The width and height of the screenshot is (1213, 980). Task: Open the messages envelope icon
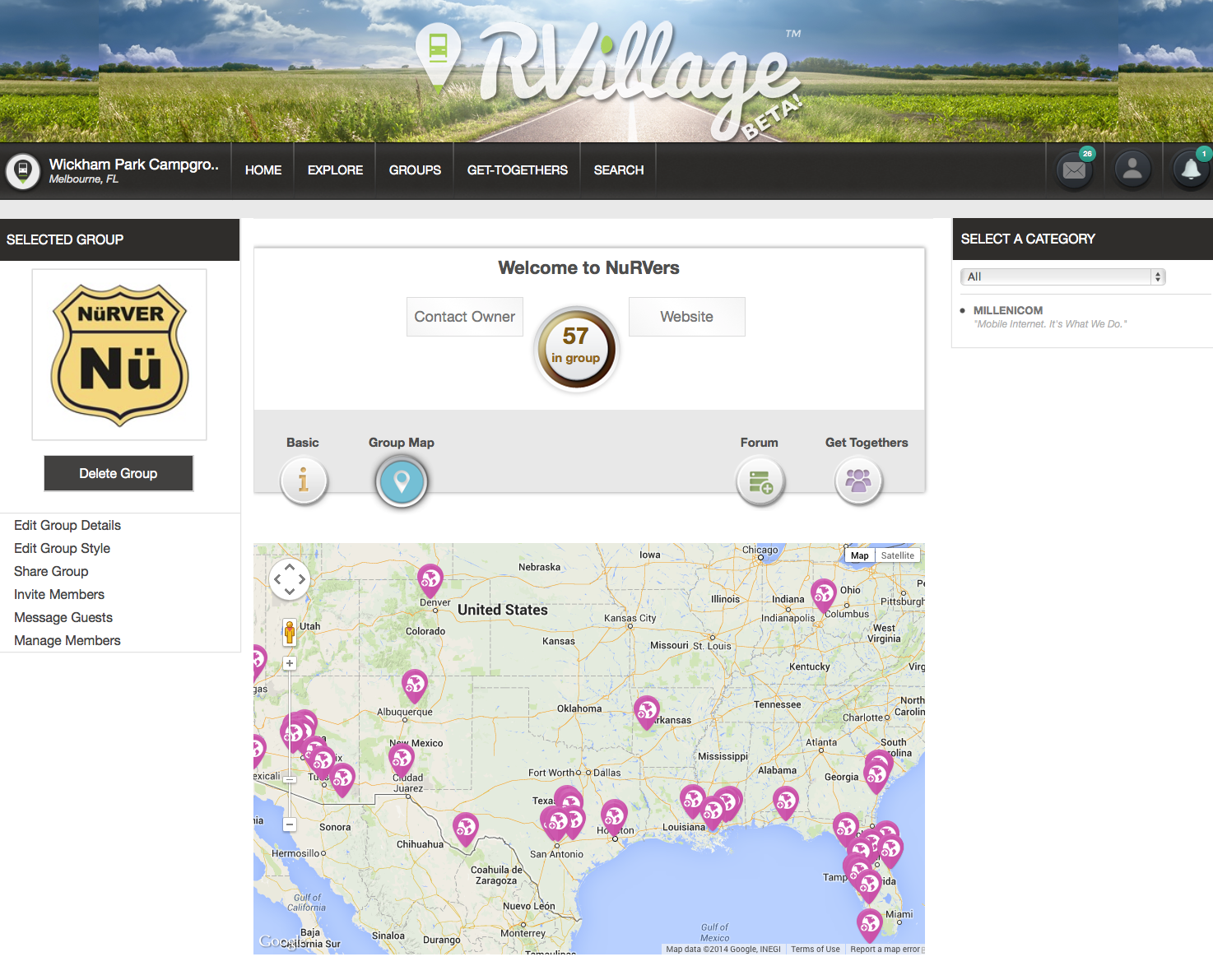pyautogui.click(x=1074, y=170)
